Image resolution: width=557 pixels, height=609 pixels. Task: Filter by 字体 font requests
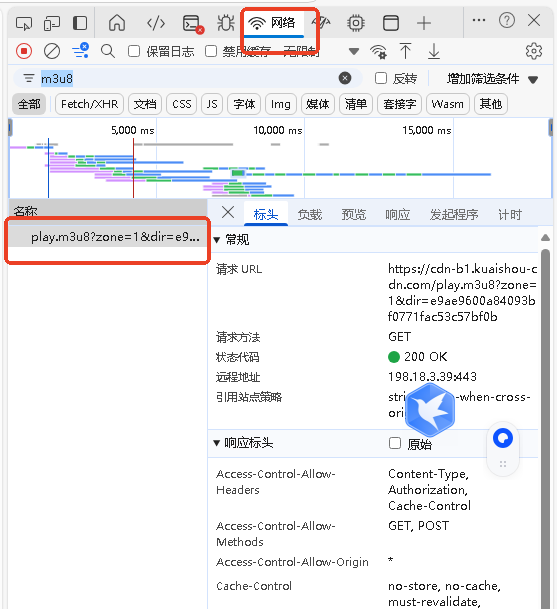(244, 104)
